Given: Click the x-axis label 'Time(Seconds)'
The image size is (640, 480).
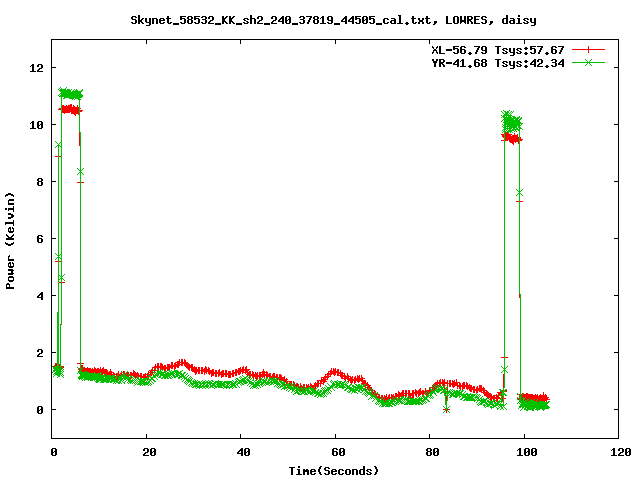Looking at the screenshot, I should tap(333, 471).
